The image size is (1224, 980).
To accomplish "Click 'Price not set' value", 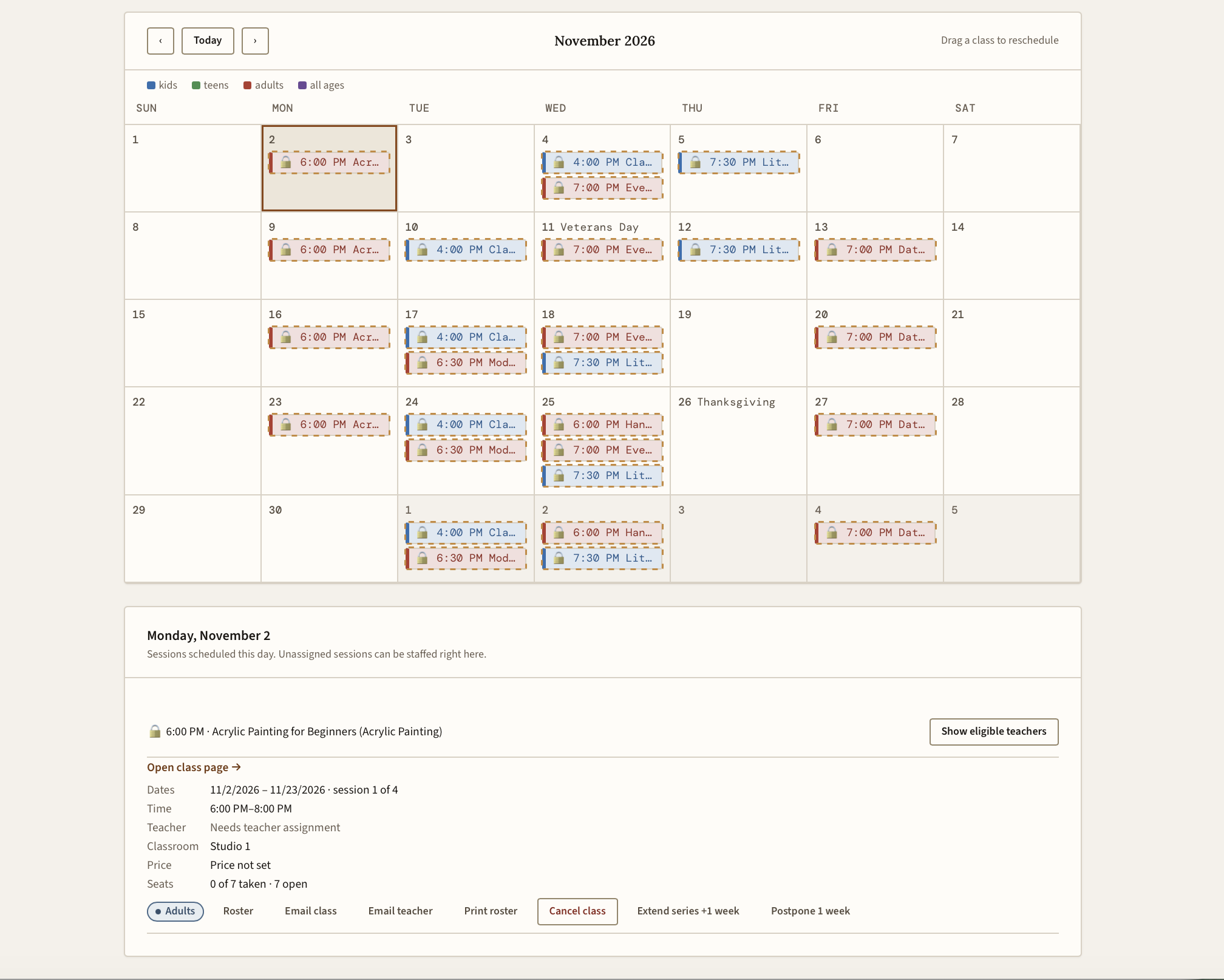I will [240, 865].
